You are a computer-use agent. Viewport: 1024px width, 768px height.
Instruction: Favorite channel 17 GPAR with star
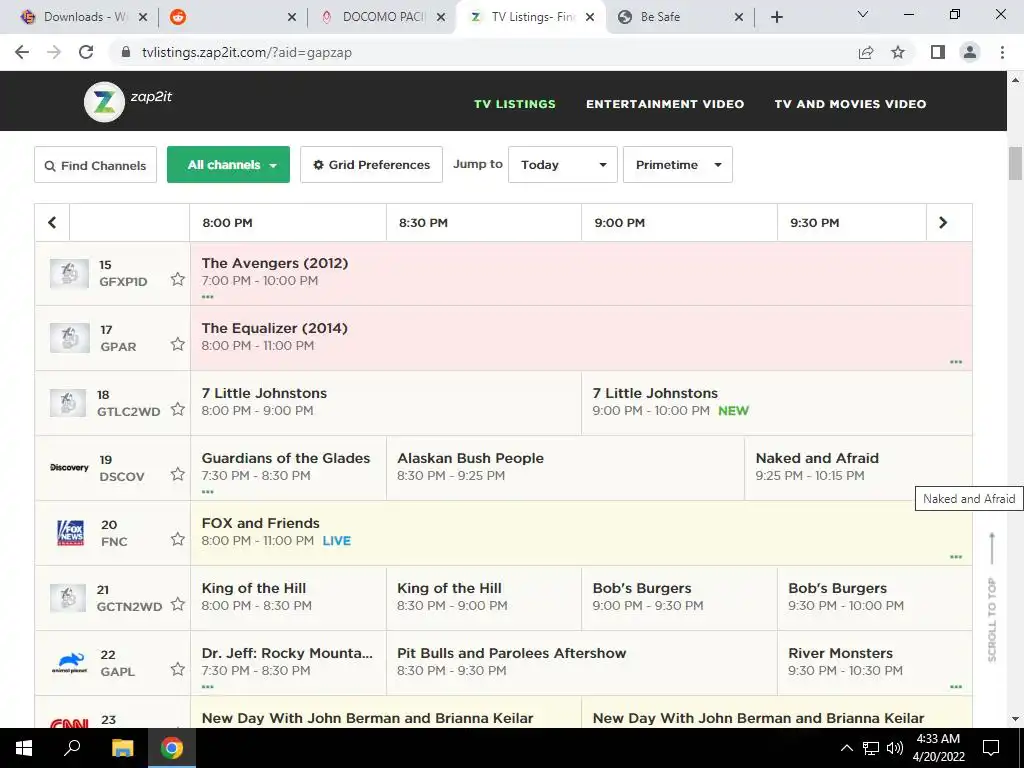178,344
